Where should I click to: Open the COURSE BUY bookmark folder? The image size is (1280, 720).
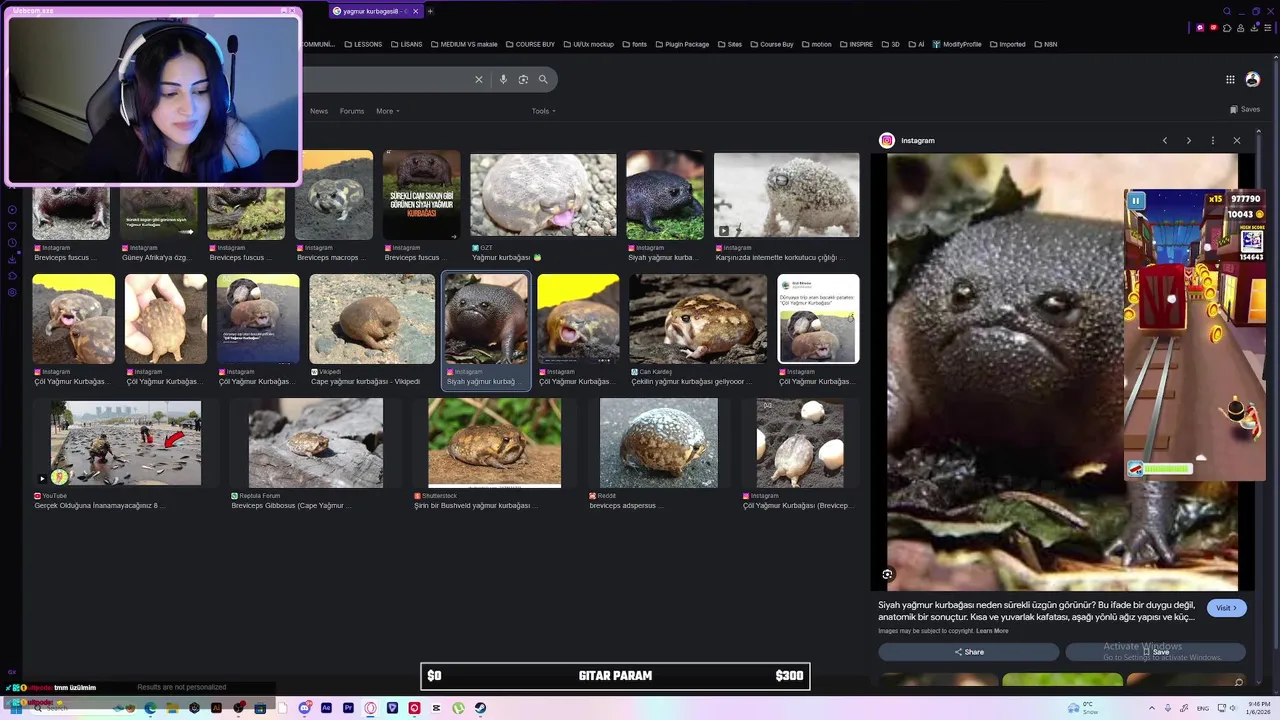[530, 44]
